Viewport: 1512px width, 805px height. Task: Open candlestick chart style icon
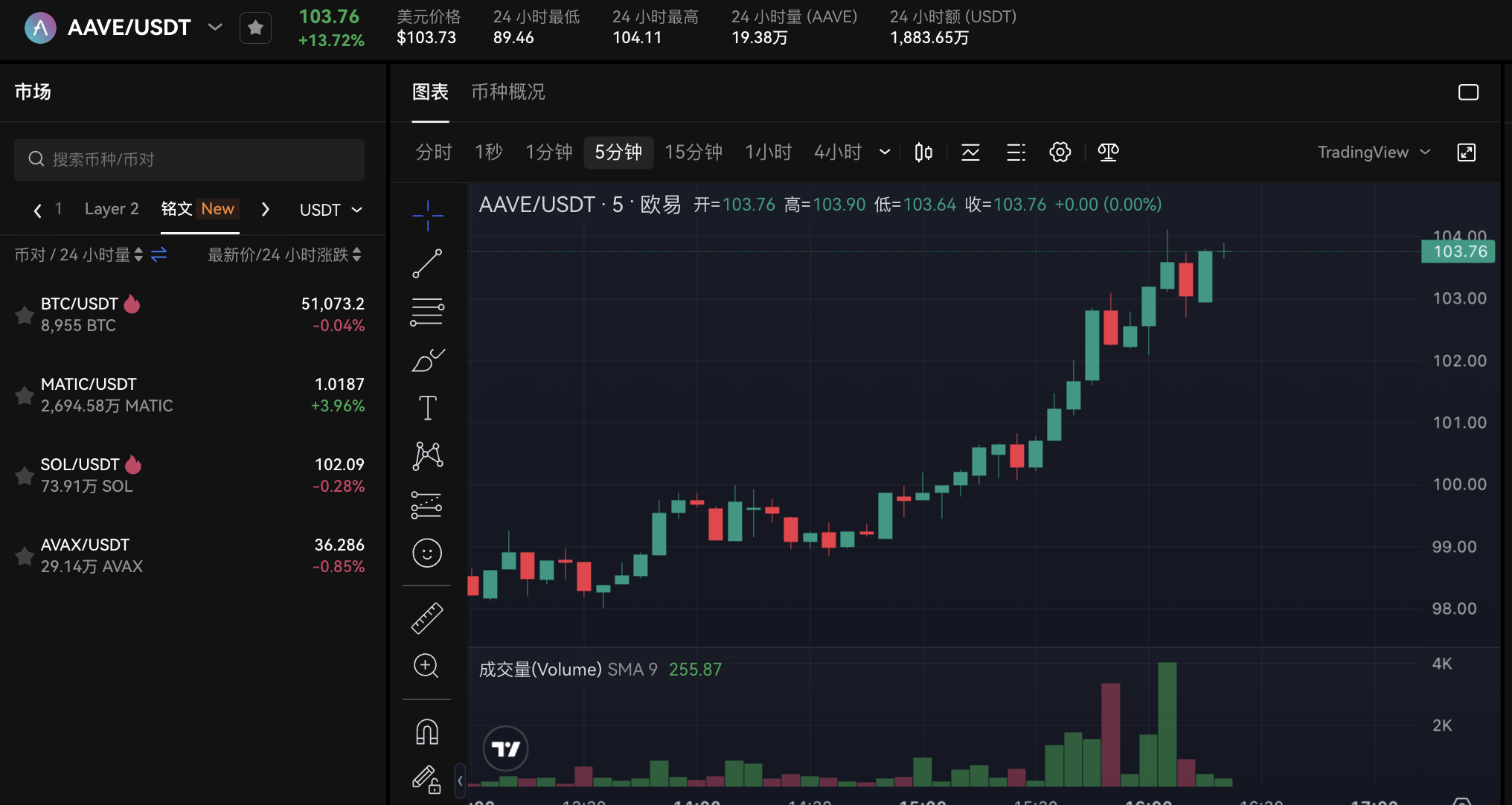pyautogui.click(x=923, y=153)
